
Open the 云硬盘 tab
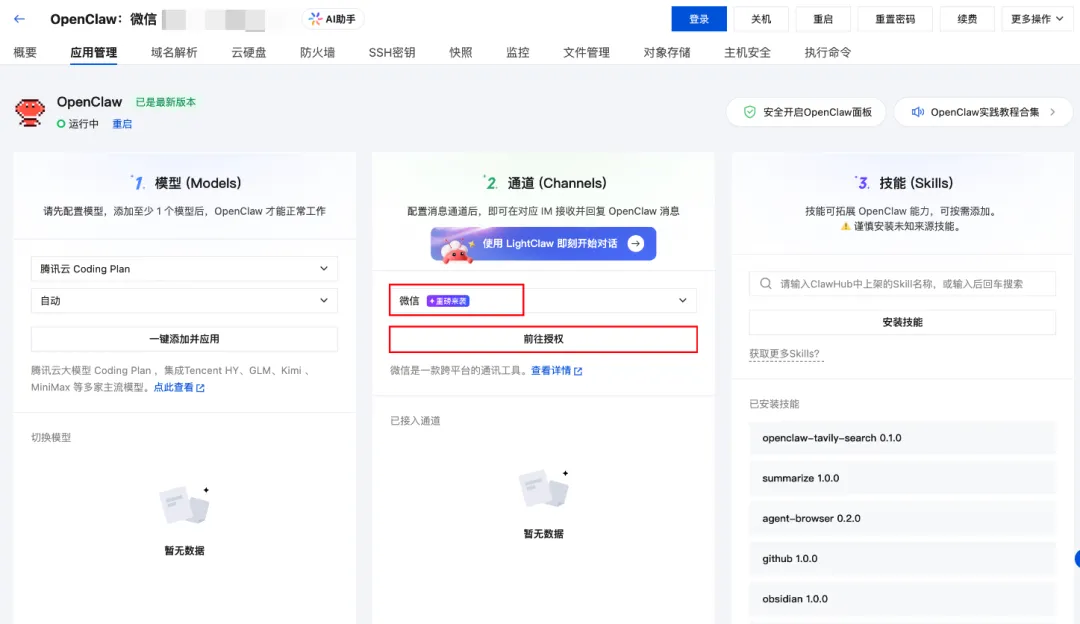(x=249, y=52)
